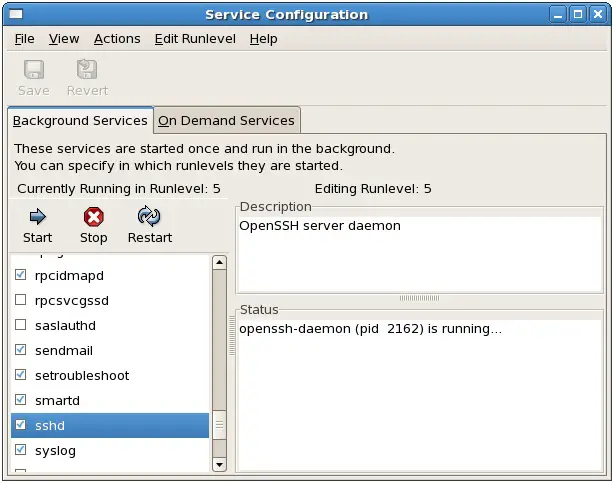This screenshot has height=483, width=613.
Task: Click the service list scrollbar down arrow
Action: click(220, 464)
